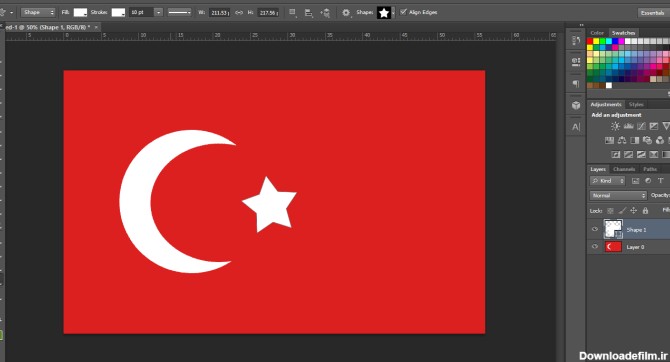Open the gear geometry options

tap(346, 13)
